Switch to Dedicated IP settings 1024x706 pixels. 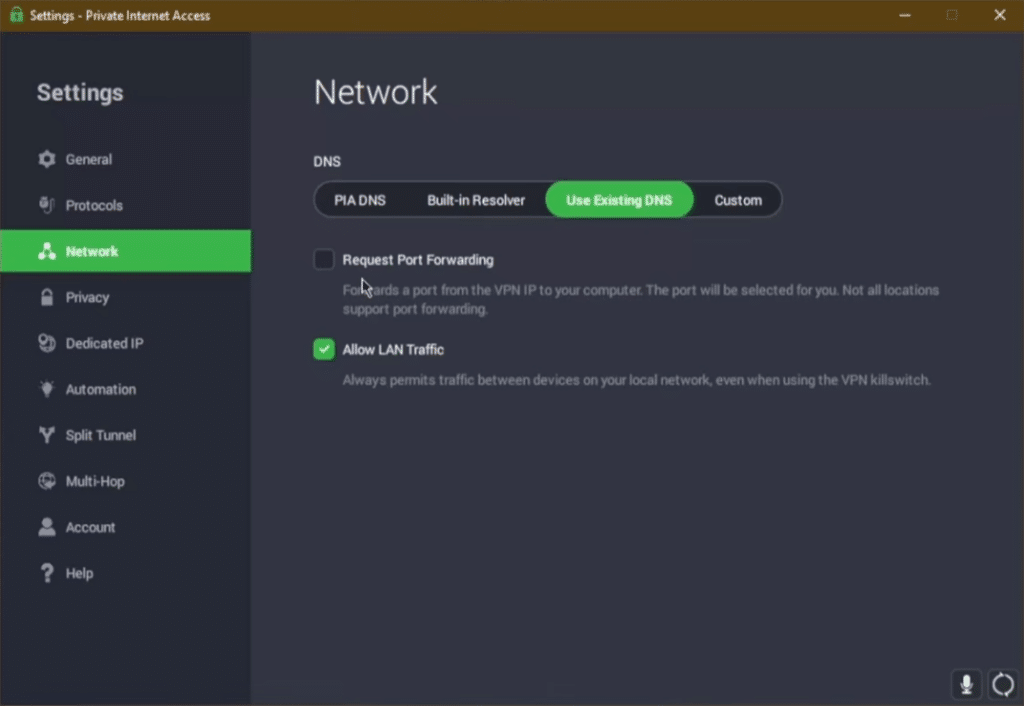pyautogui.click(x=125, y=343)
